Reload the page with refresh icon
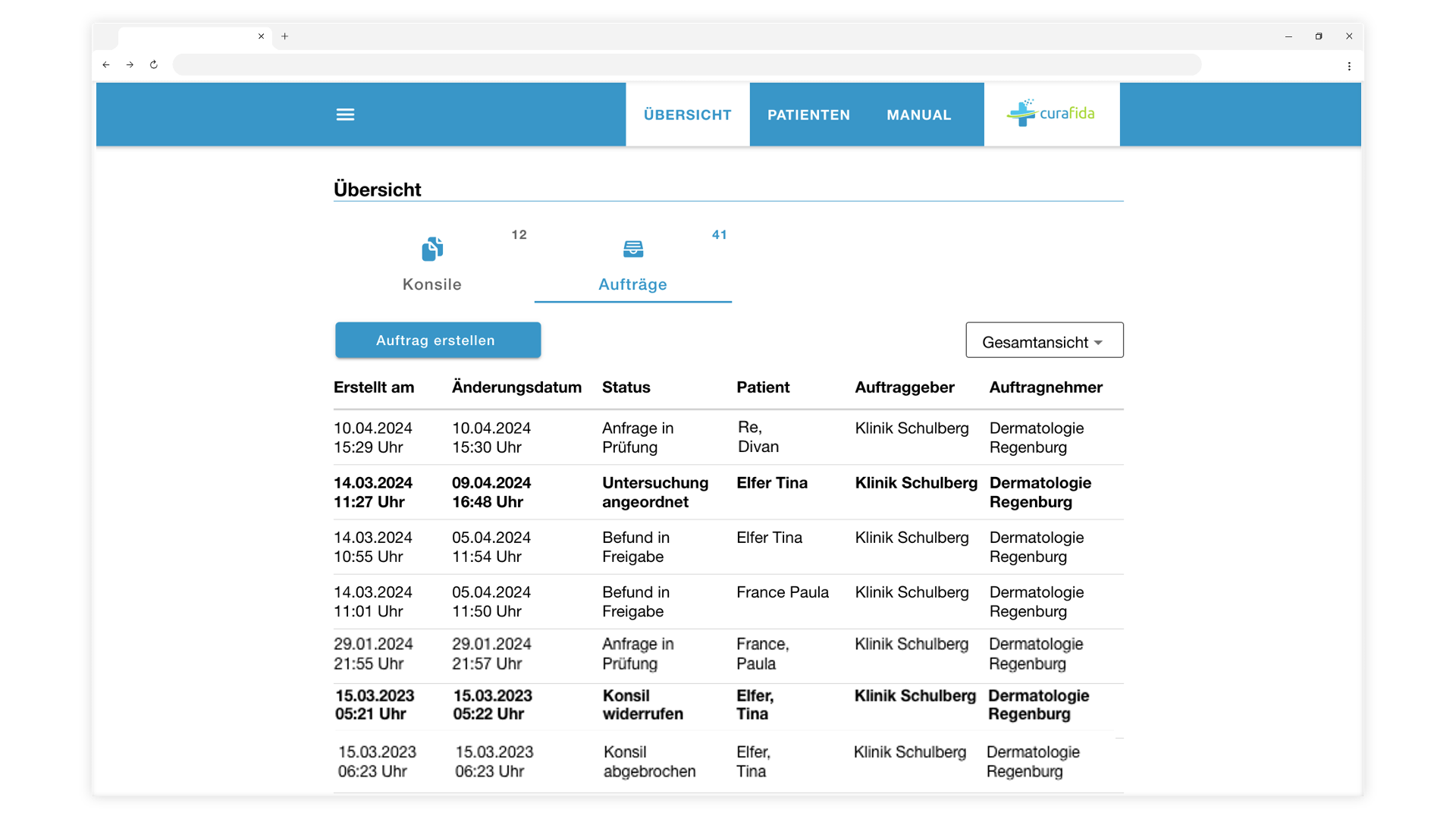1456x819 pixels. 154,64
